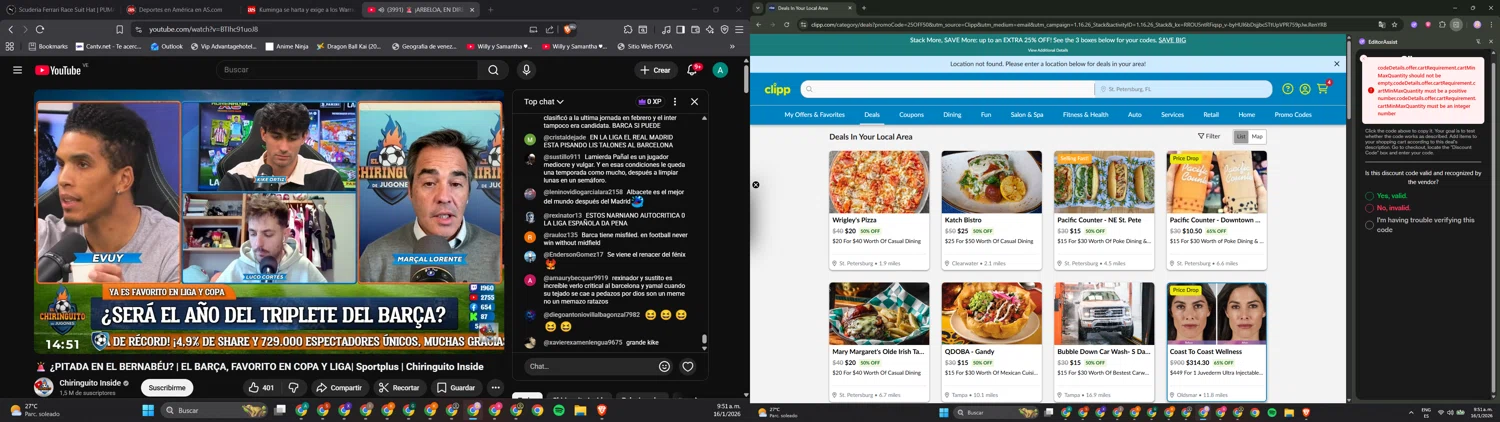Click the YouTube search magnifier button
Image resolution: width=1500 pixels, height=422 pixels.
point(493,70)
